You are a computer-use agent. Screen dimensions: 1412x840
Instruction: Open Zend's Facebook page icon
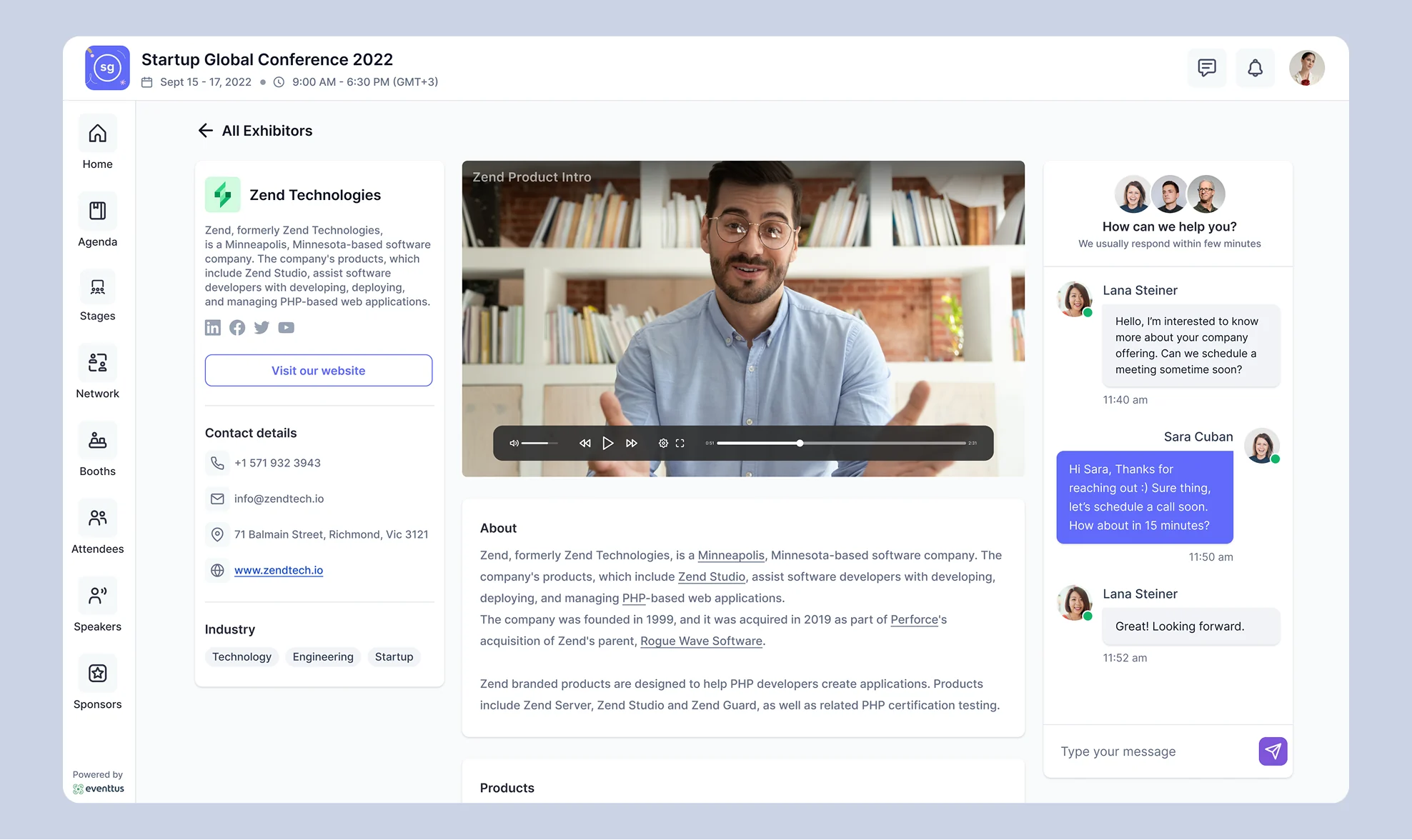click(x=237, y=327)
